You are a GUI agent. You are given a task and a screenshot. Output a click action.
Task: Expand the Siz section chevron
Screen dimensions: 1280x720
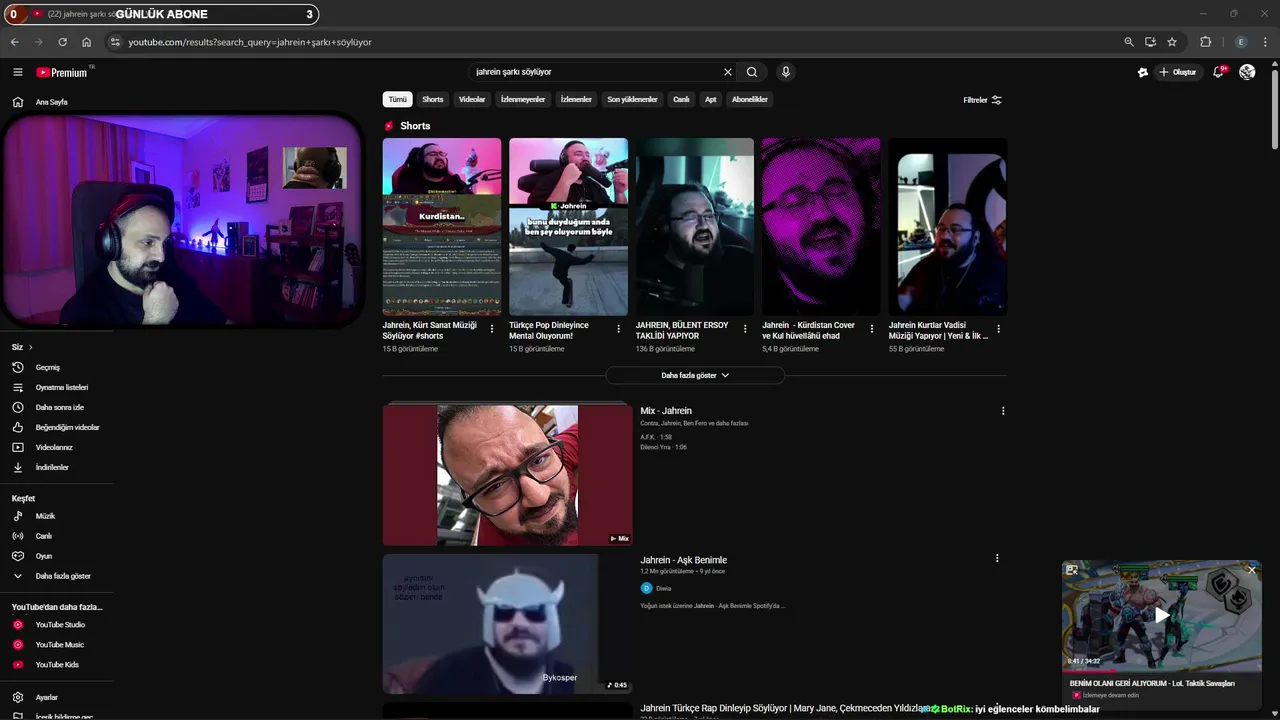[x=30, y=347]
